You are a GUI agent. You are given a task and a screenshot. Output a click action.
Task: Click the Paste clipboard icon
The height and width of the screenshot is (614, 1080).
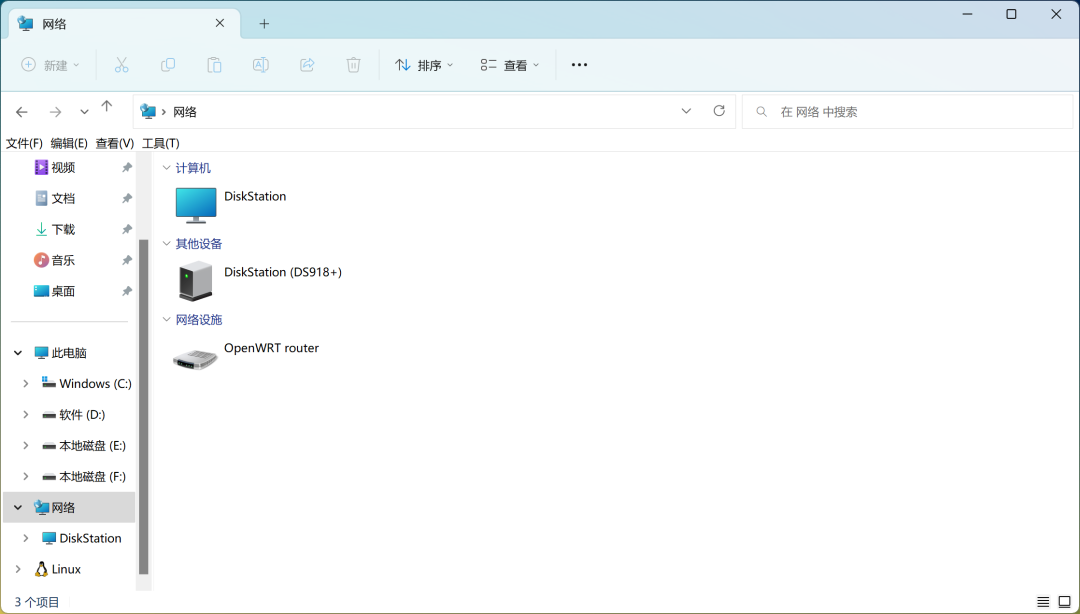214,65
